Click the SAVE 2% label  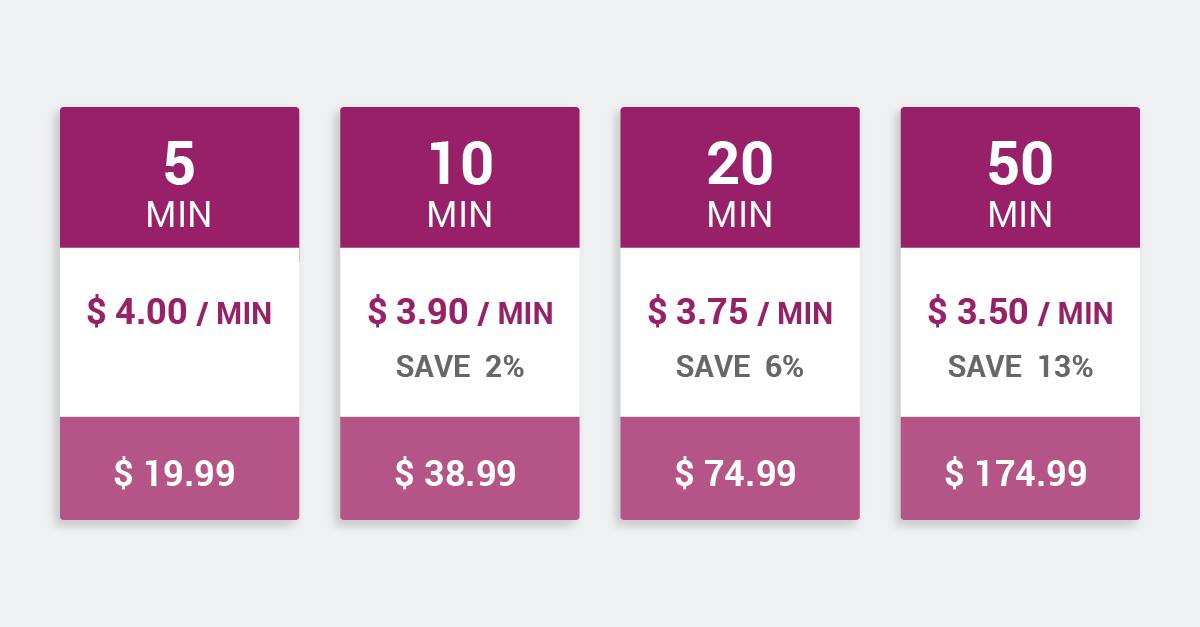click(x=460, y=367)
